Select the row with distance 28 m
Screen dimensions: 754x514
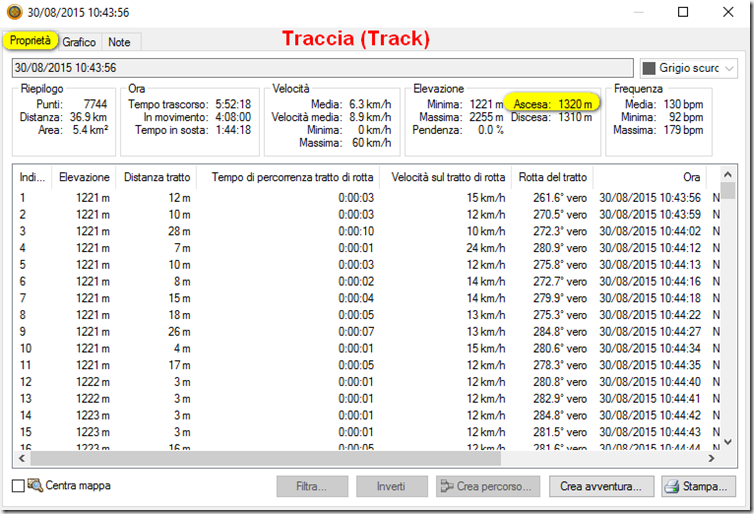367,231
